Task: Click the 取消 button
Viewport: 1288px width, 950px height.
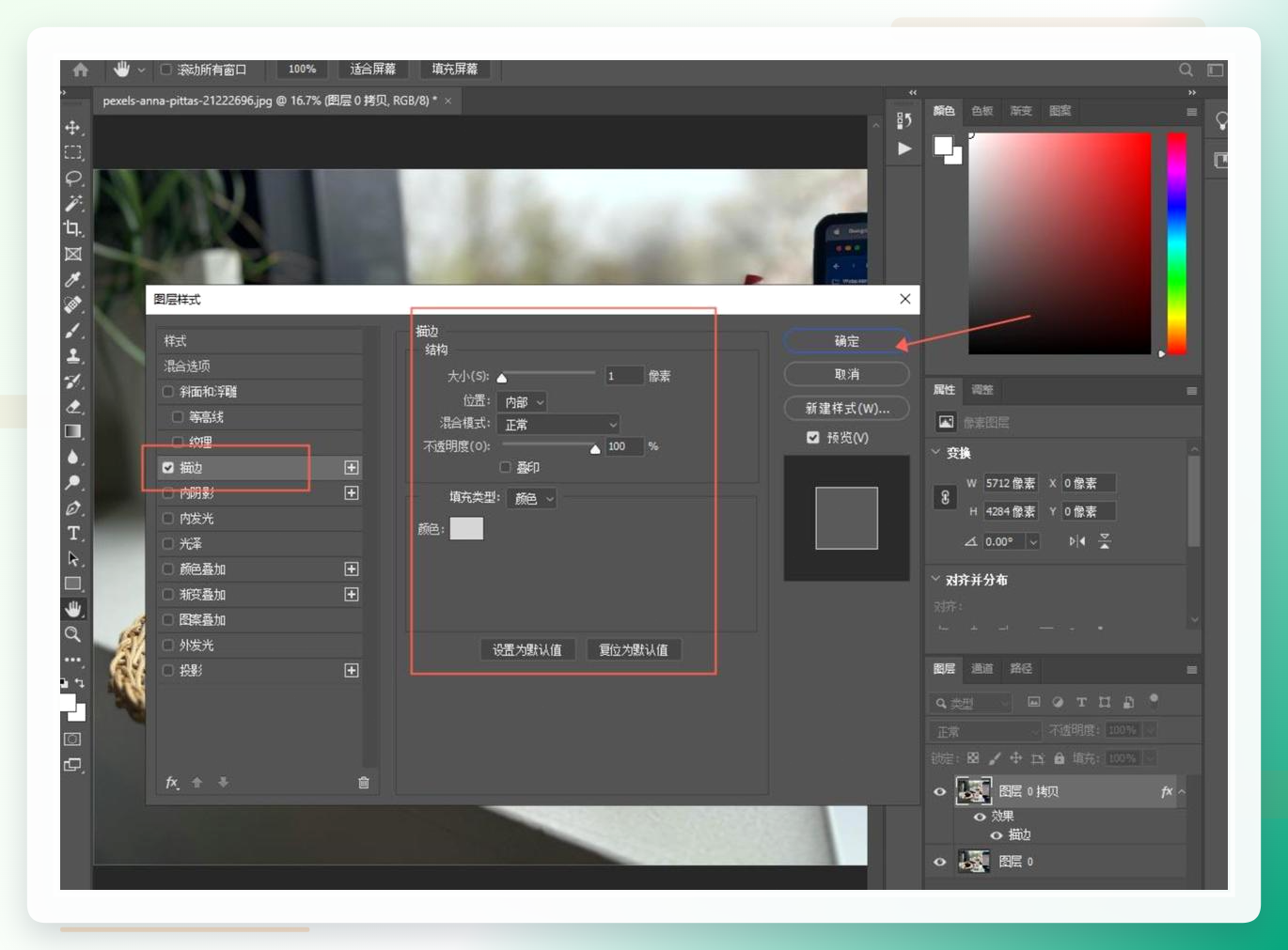Action: 846,374
